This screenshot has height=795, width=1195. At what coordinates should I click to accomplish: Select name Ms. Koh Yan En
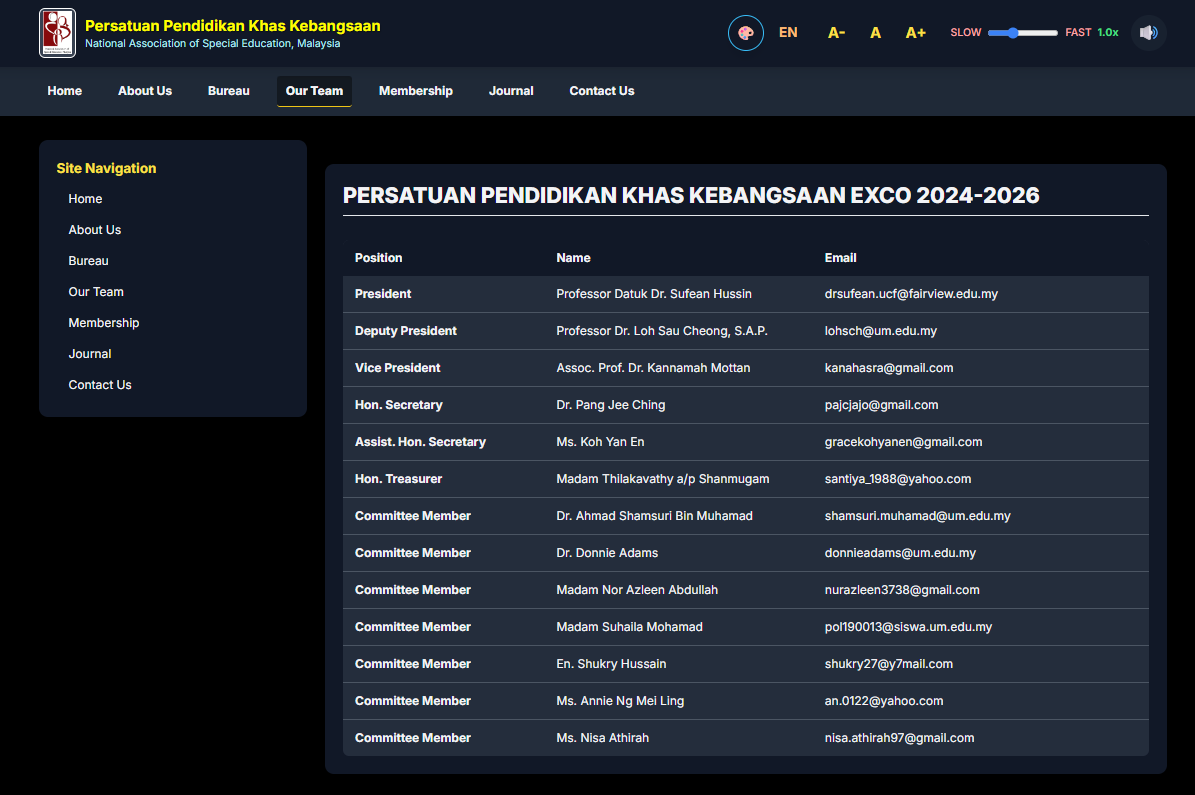point(601,442)
